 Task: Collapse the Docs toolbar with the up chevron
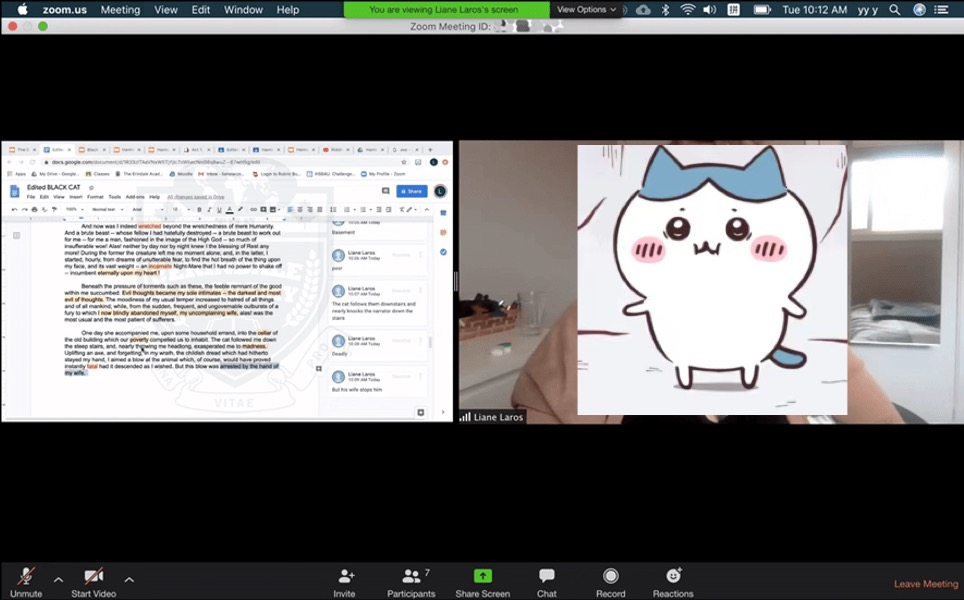pos(427,210)
